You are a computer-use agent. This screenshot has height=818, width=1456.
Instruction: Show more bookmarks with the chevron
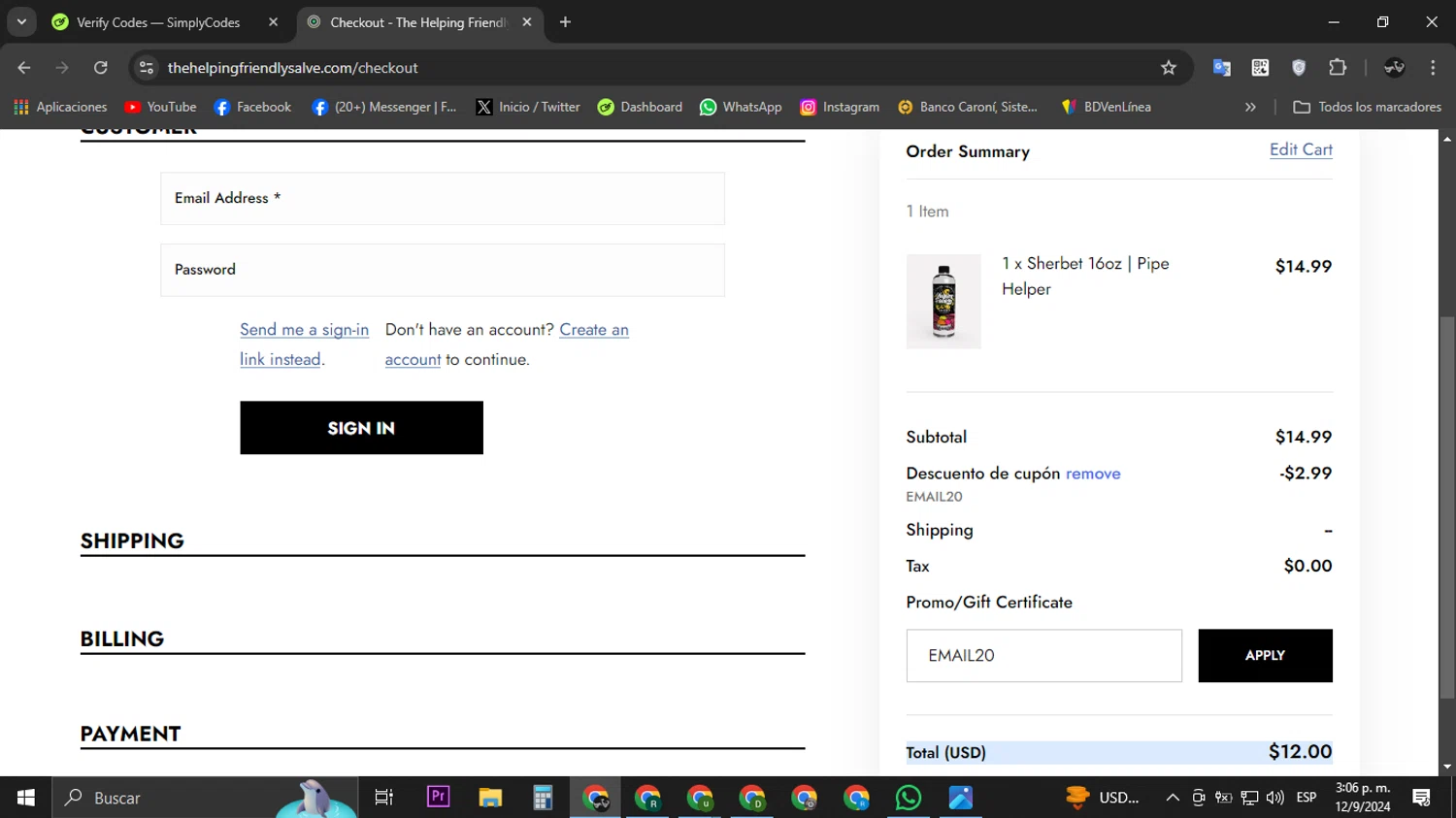coord(1250,107)
